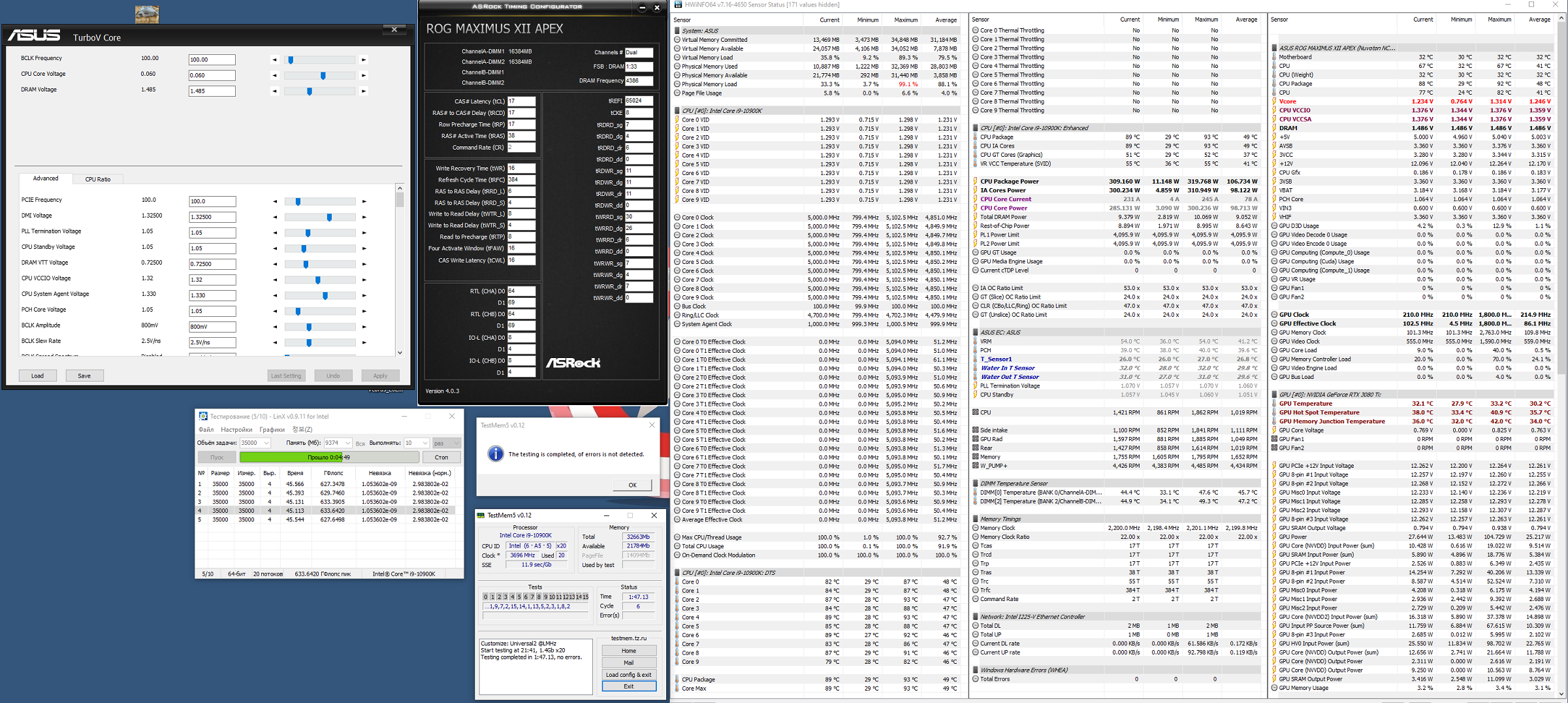Click the GPU [#0] NVIDIA RTX 3080 Ti group icon
The image size is (1568, 703).
[1274, 395]
